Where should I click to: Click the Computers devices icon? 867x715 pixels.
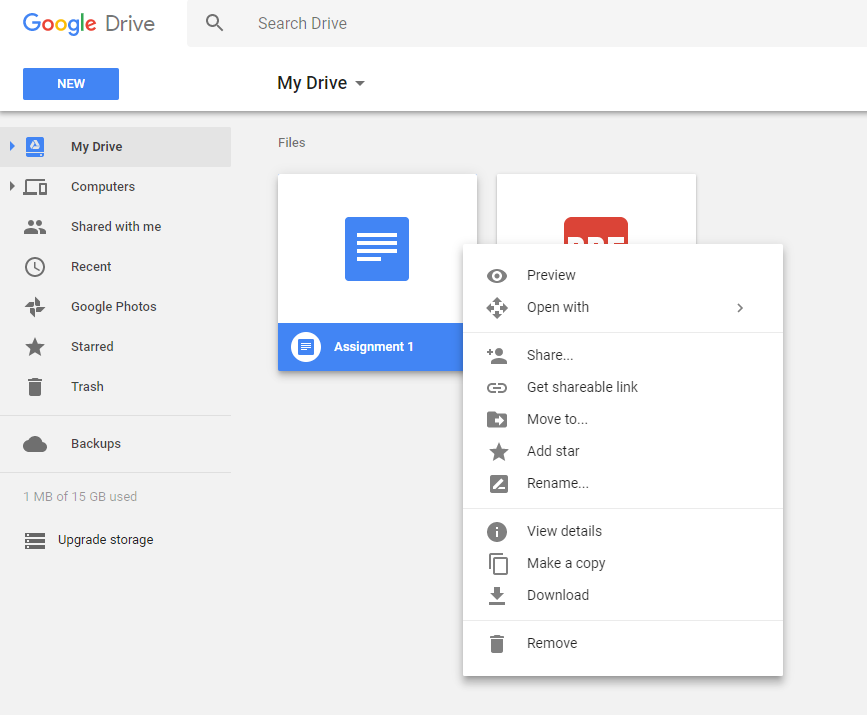(35, 187)
